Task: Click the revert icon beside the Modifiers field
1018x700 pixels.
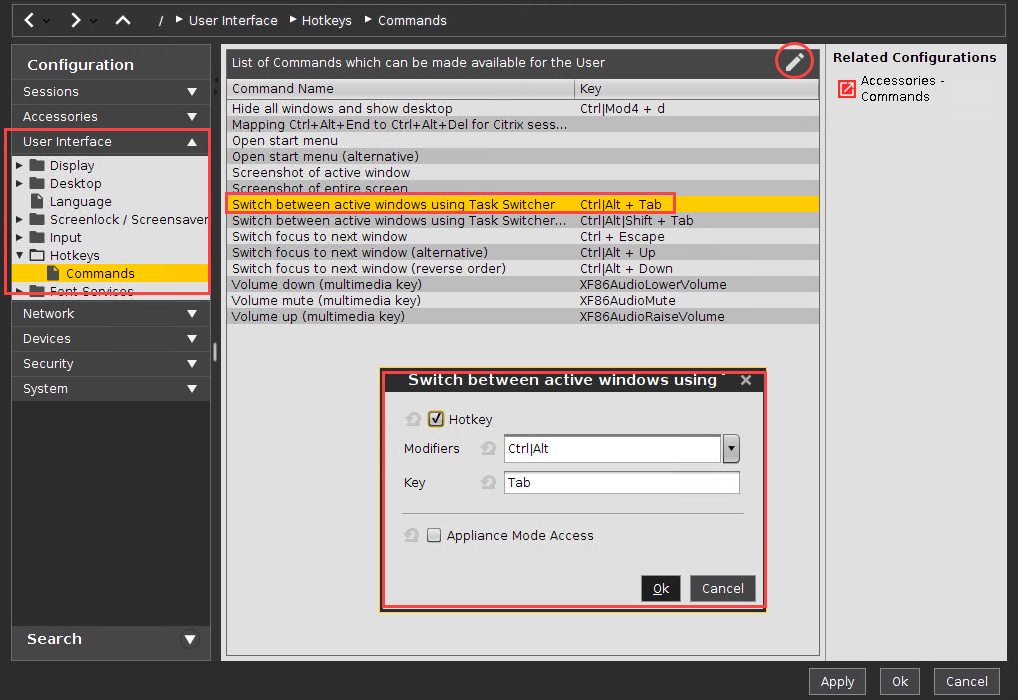Action: pos(488,449)
